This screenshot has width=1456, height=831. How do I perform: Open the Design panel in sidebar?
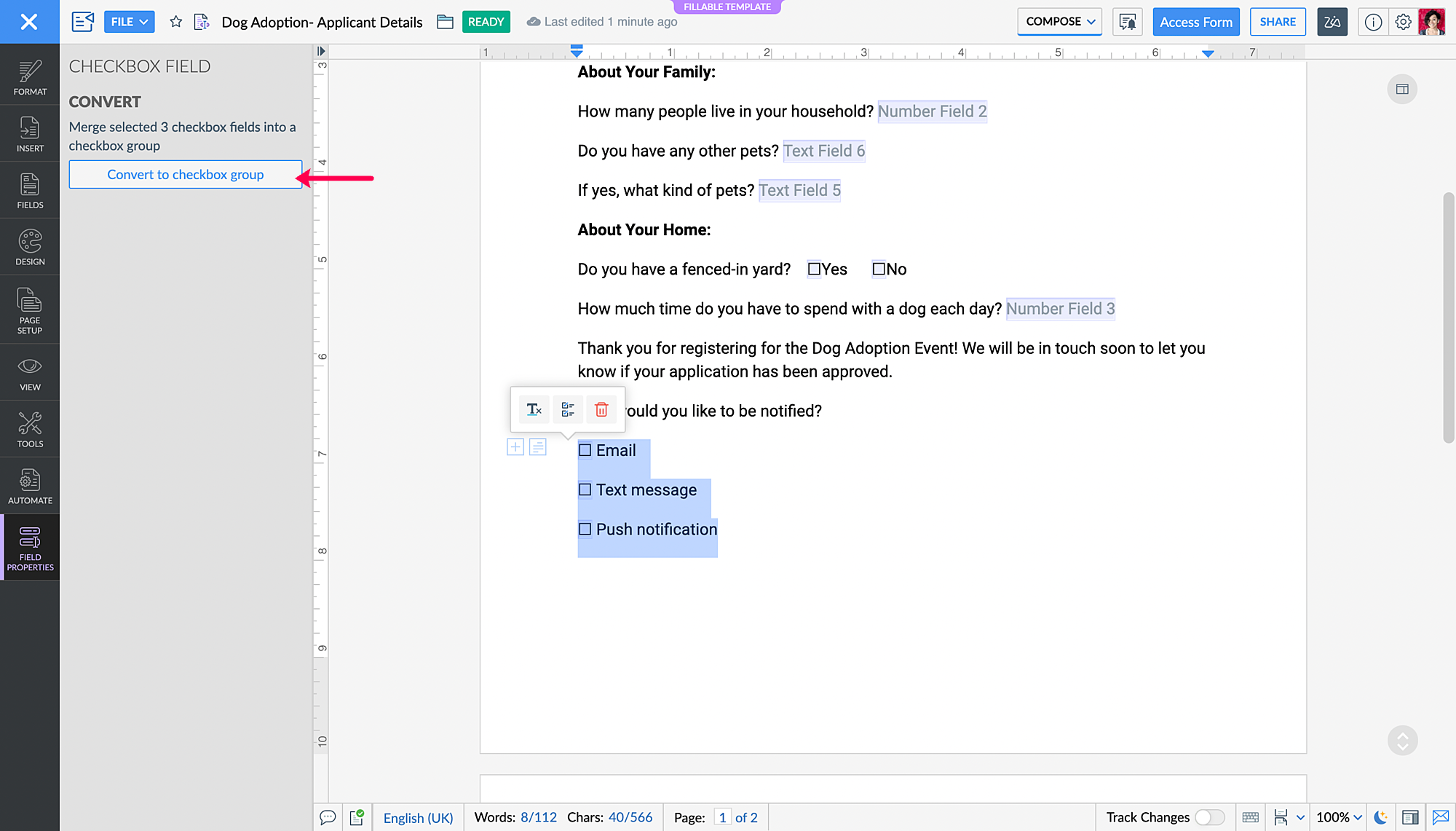pyautogui.click(x=30, y=247)
